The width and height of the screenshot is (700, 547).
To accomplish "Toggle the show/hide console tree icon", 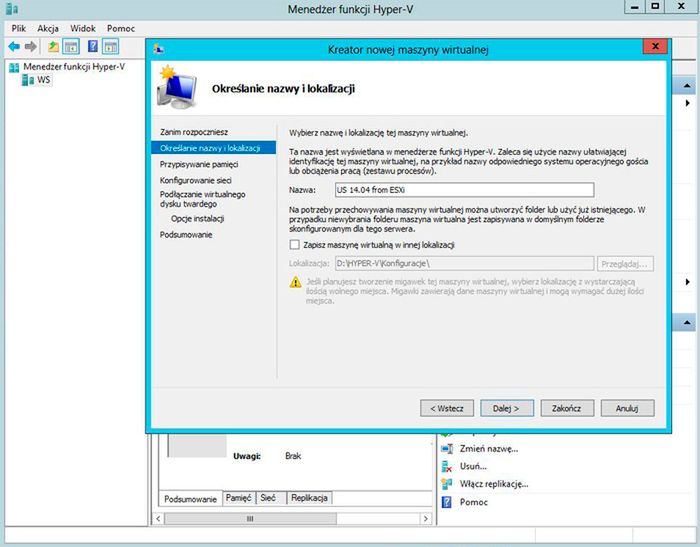I will pos(71,46).
